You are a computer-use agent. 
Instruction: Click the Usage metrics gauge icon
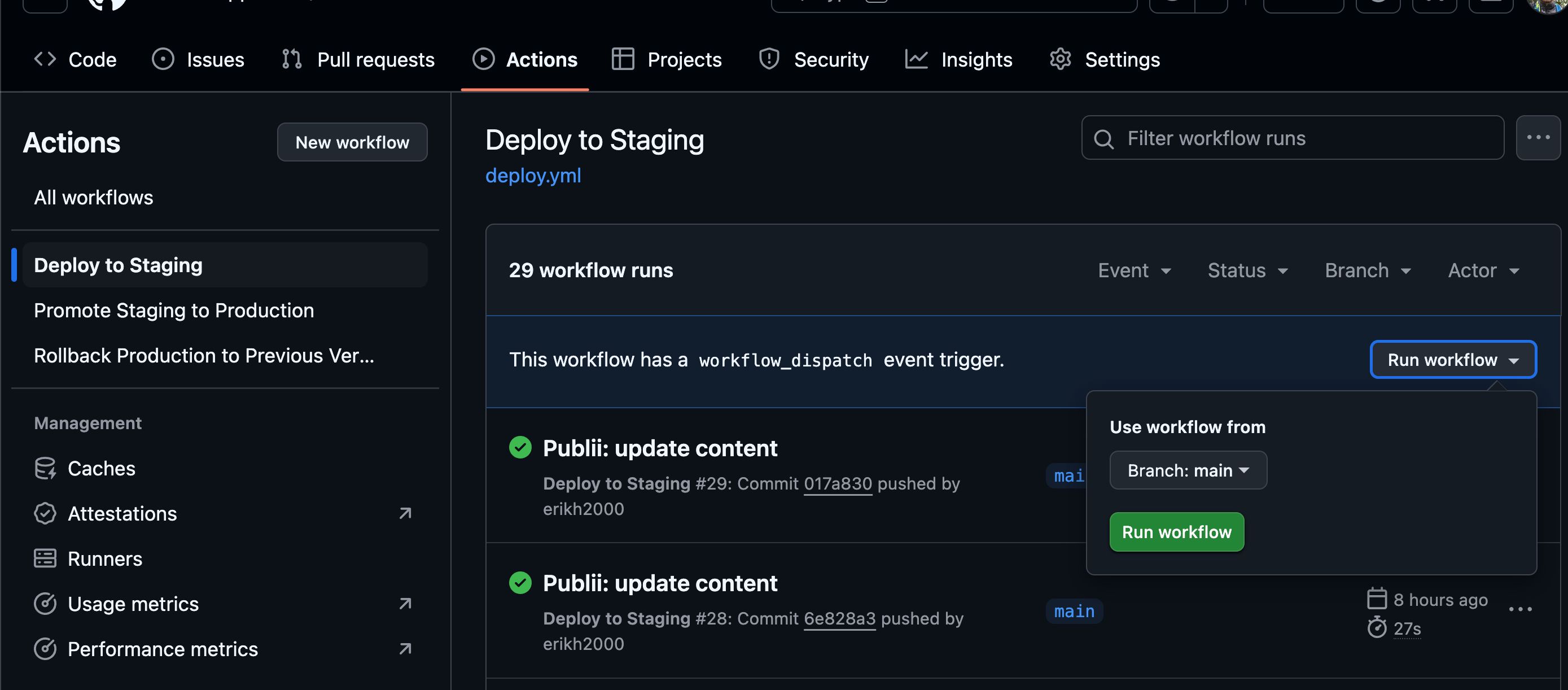pos(45,604)
